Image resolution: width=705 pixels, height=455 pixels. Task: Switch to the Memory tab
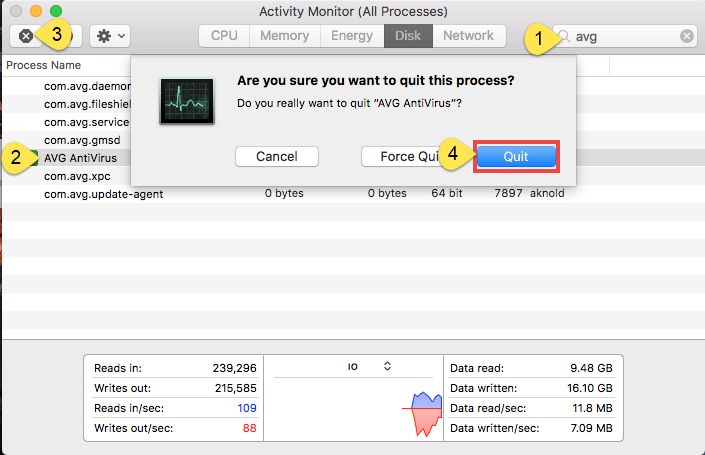coord(284,36)
